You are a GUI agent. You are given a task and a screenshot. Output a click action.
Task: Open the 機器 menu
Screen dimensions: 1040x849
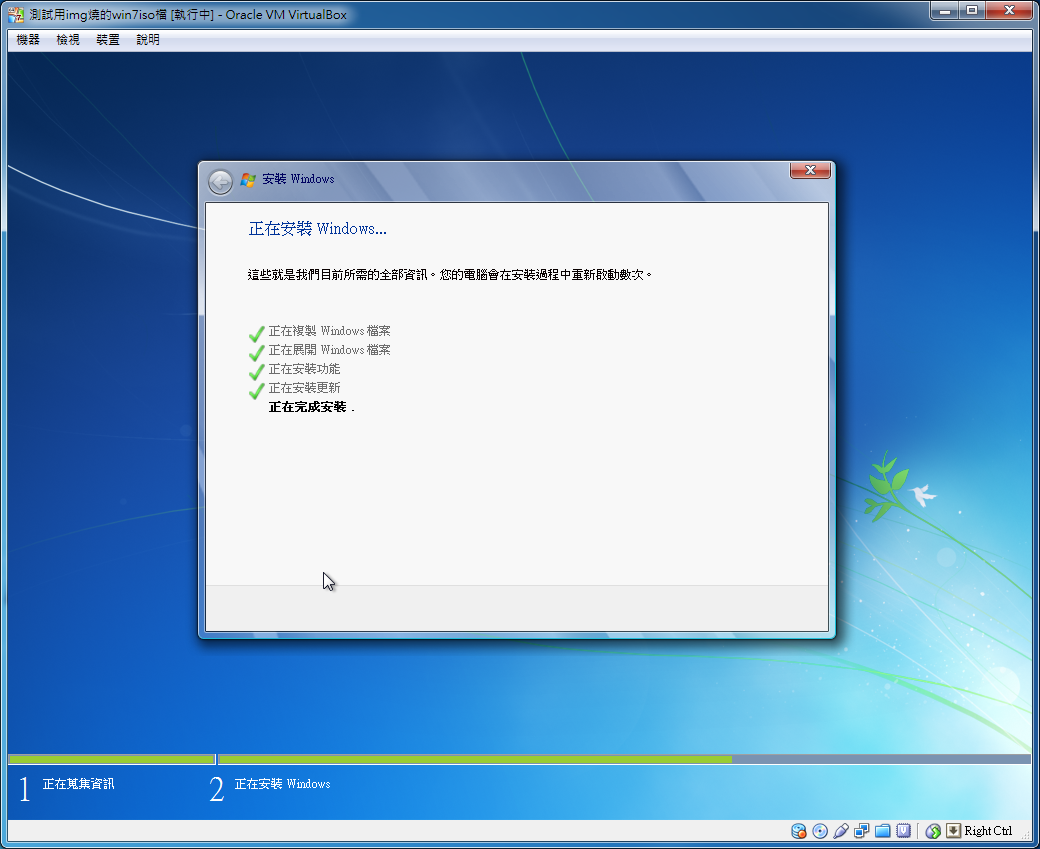[28, 40]
